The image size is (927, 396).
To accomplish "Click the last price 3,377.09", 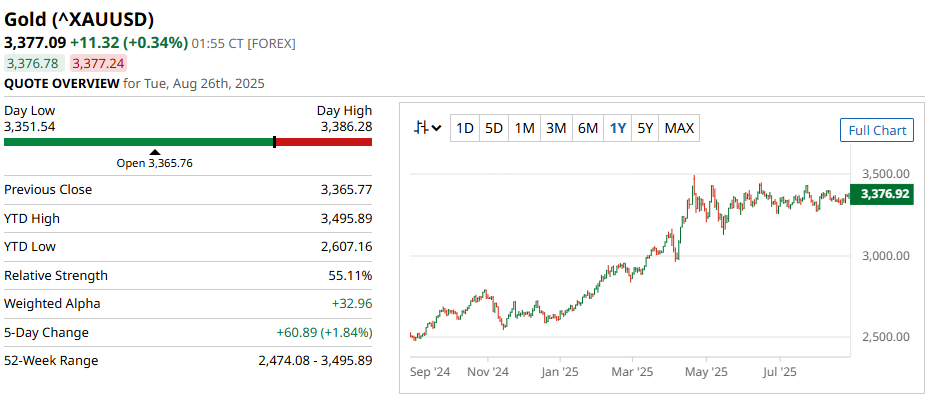I will tap(35, 43).
